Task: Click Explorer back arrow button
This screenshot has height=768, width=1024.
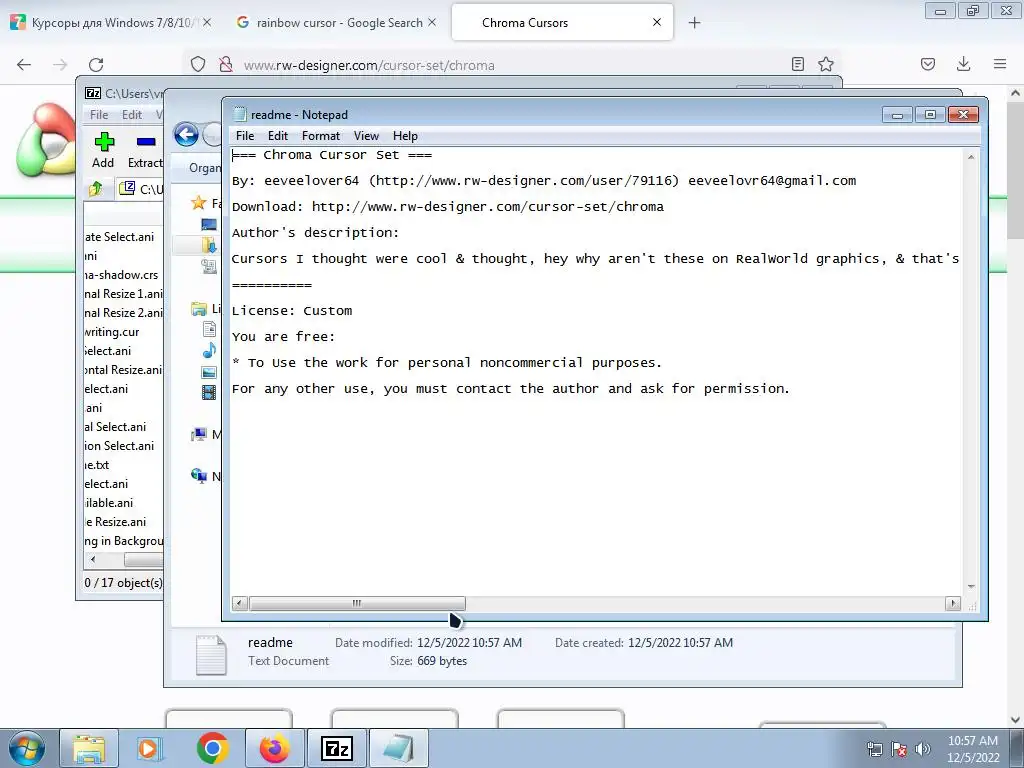Action: click(x=186, y=135)
